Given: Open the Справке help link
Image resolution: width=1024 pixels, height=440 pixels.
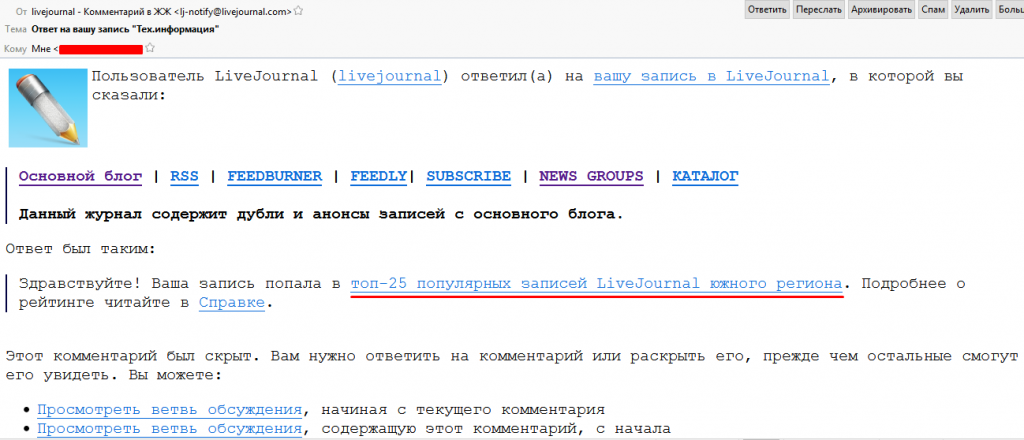Looking at the screenshot, I should coord(232,303).
